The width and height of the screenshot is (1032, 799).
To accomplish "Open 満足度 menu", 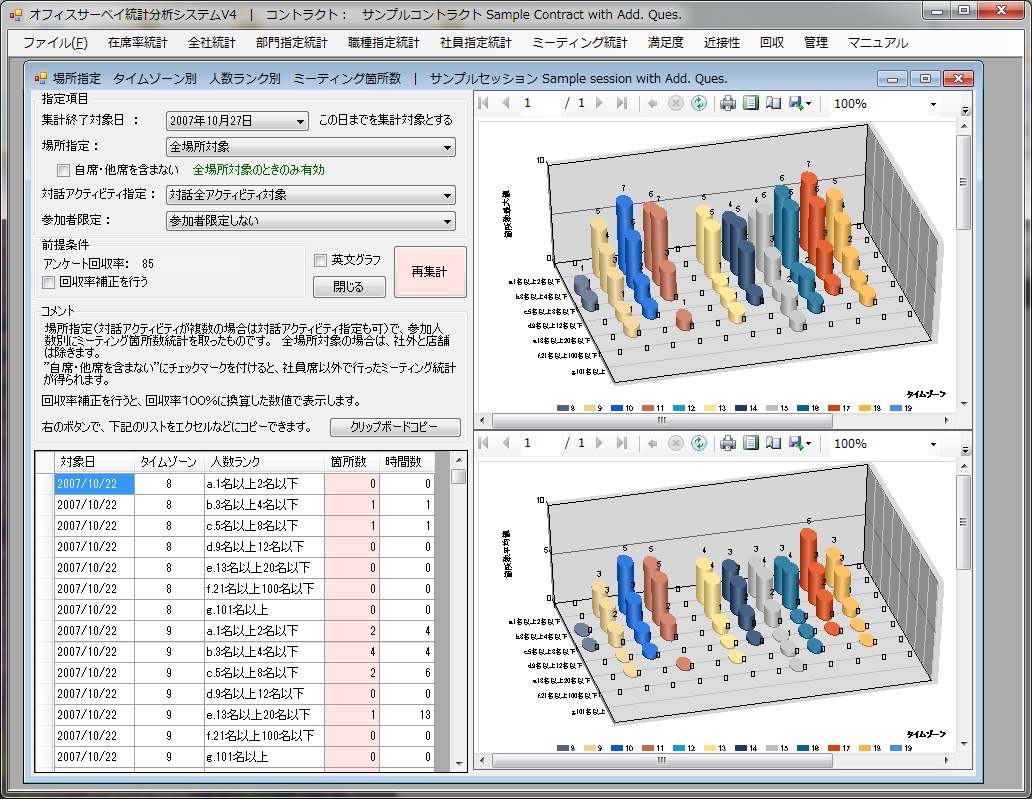I will tap(665, 43).
